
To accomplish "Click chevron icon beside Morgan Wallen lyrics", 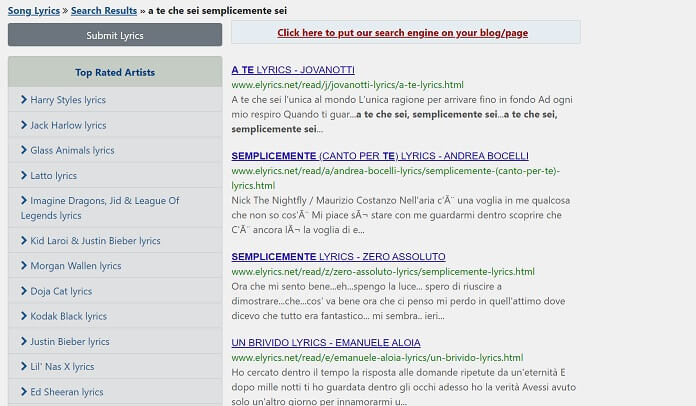I will tap(24, 265).
